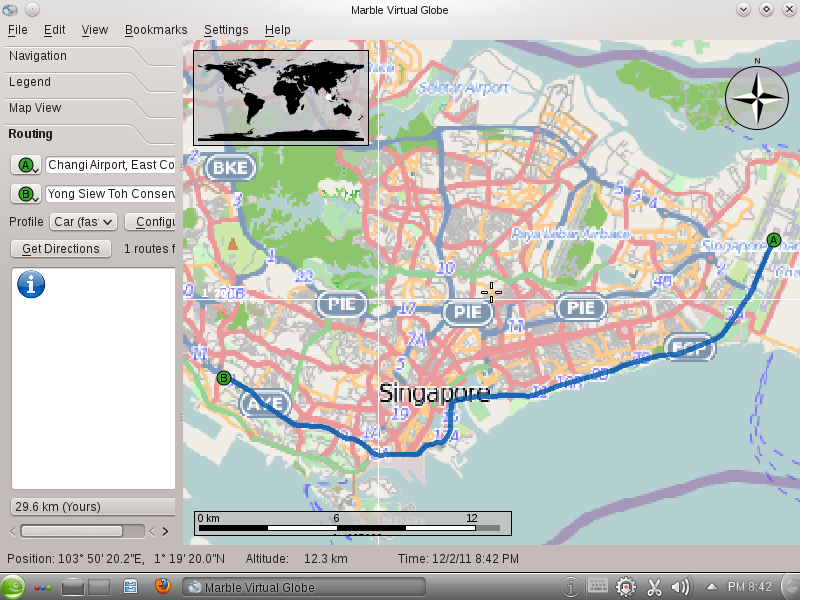Open the Legend tab
Viewport: 819px width, 600px height.
(30, 82)
